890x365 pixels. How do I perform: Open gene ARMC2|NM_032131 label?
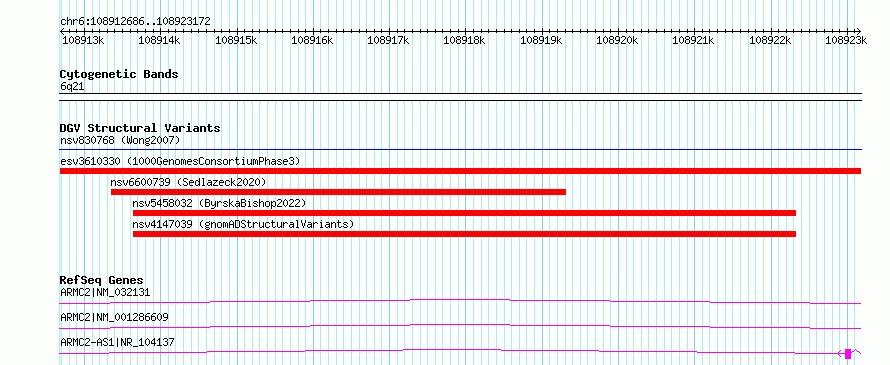pos(105,293)
